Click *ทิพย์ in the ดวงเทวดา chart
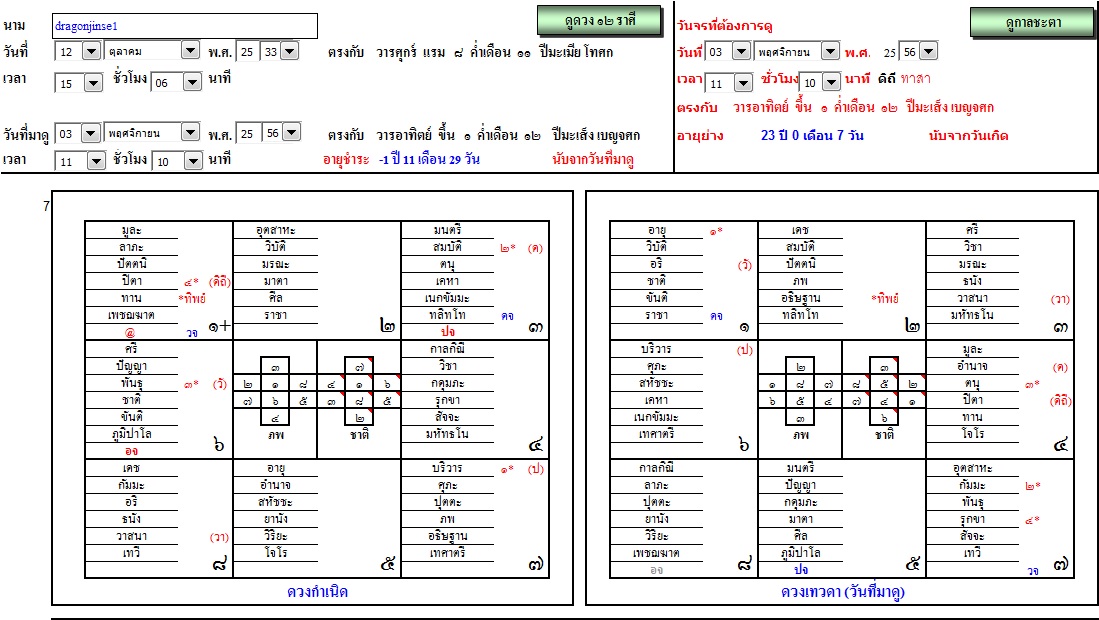The image size is (1099, 620). coord(885,298)
